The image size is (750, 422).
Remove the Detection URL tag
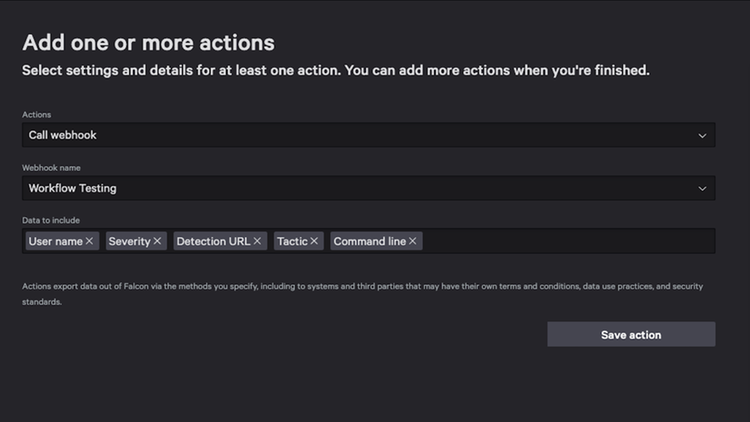point(257,241)
